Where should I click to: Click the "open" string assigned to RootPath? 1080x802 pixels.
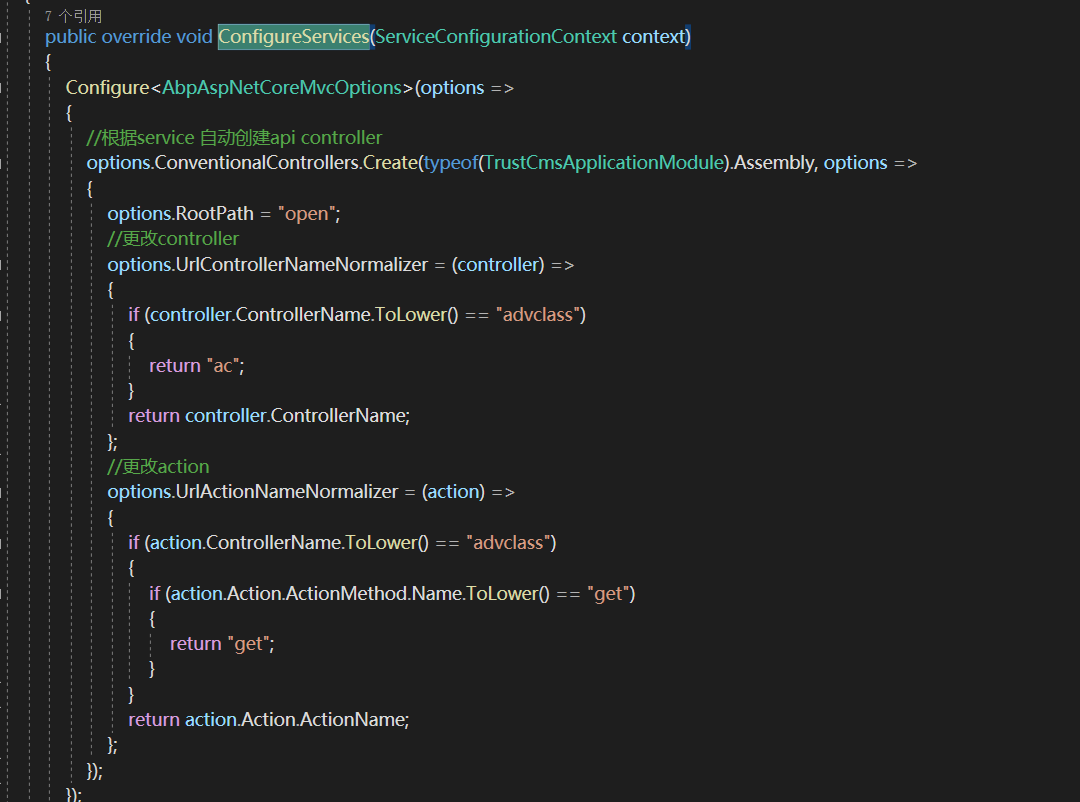point(306,212)
